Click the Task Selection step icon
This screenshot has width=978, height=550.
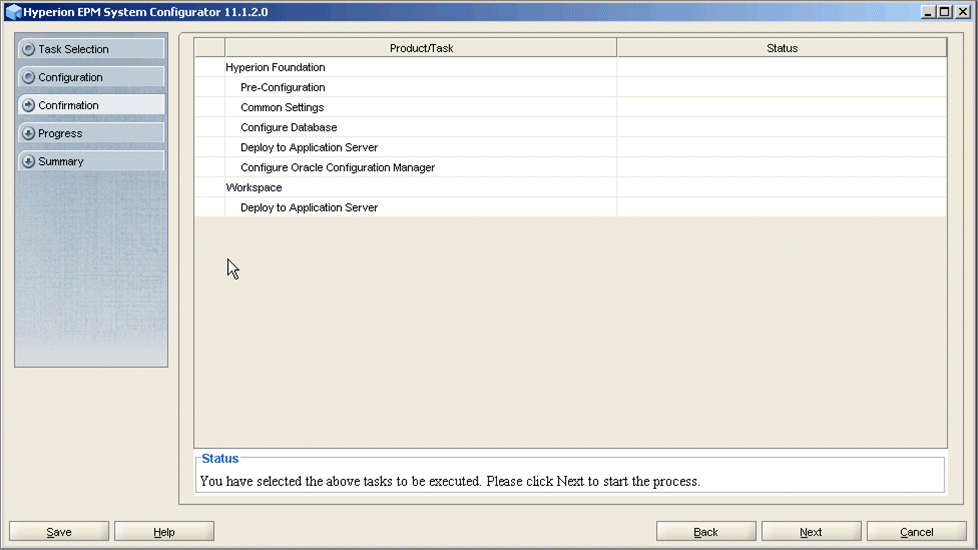(x=28, y=49)
